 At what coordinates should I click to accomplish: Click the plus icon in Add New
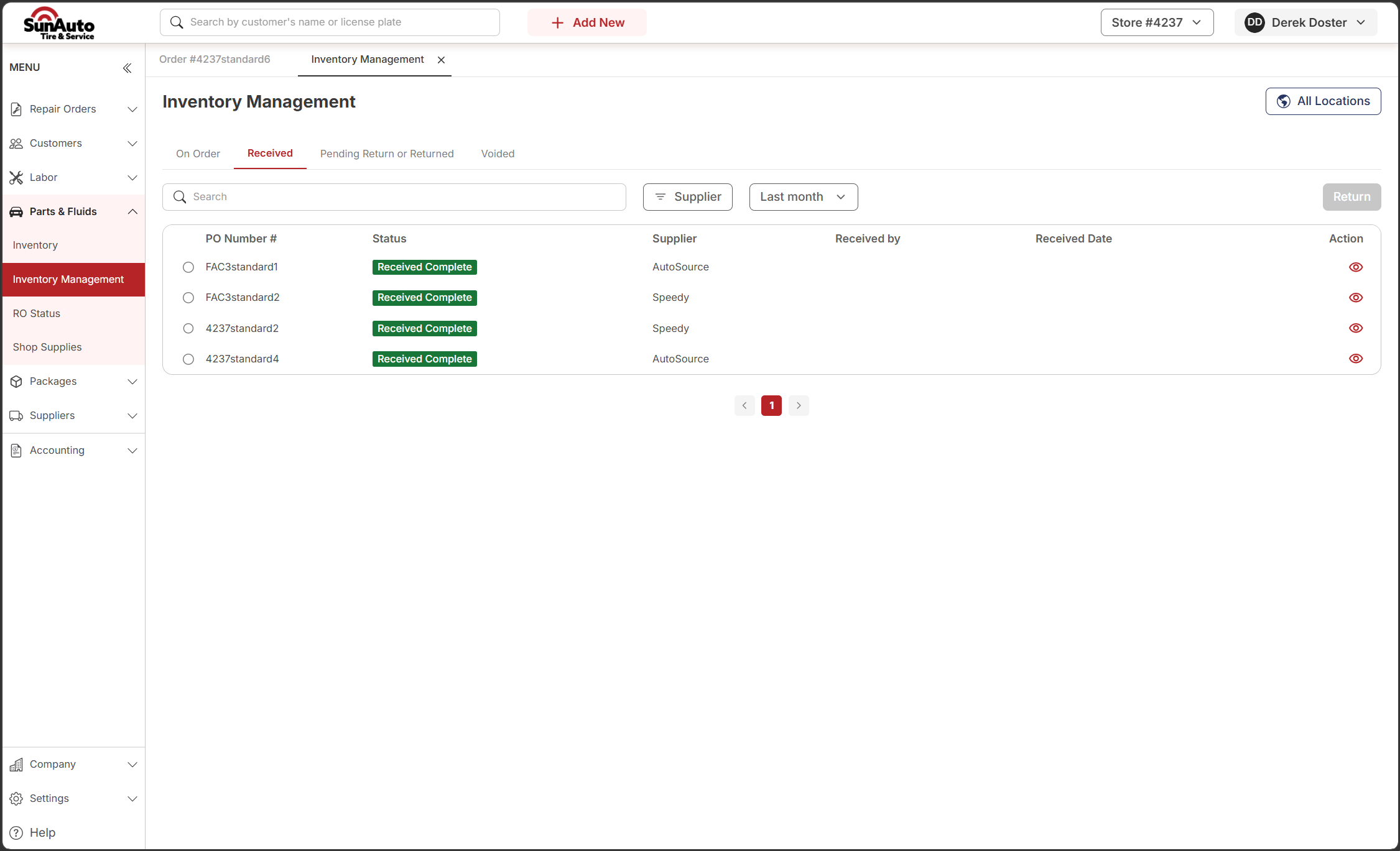(x=558, y=23)
